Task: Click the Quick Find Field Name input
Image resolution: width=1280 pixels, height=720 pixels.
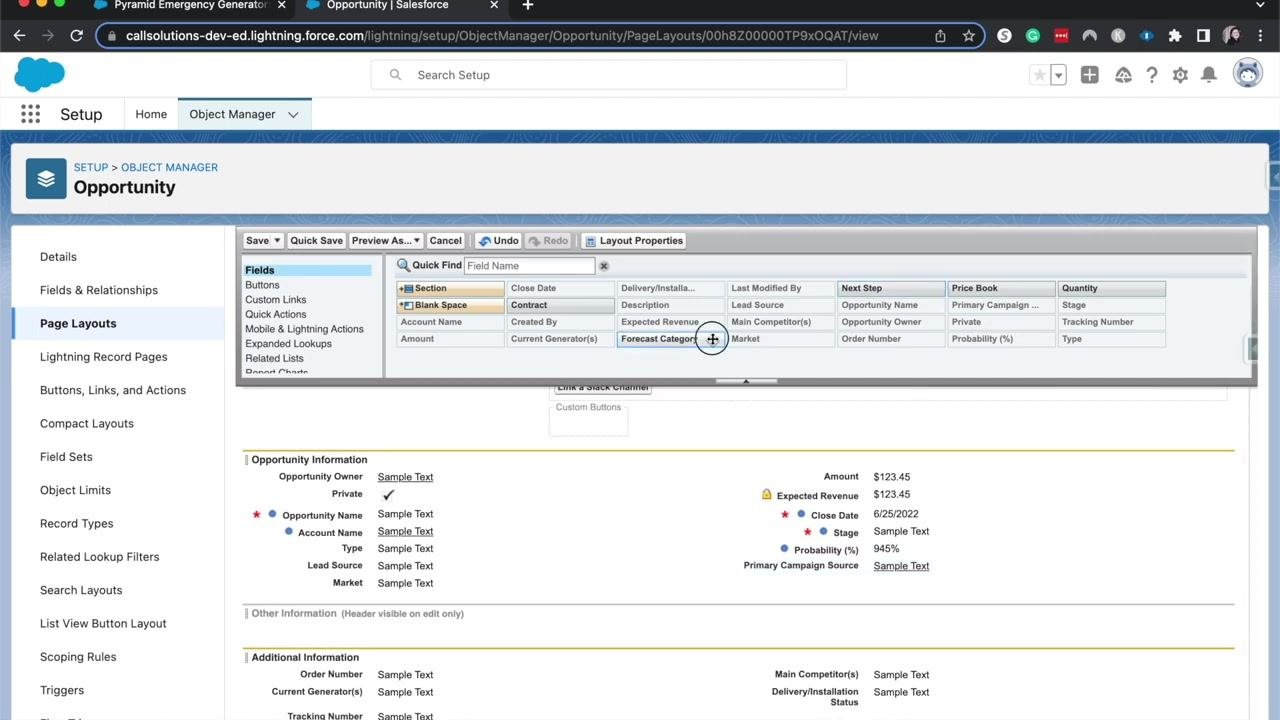Action: pyautogui.click(x=530, y=266)
